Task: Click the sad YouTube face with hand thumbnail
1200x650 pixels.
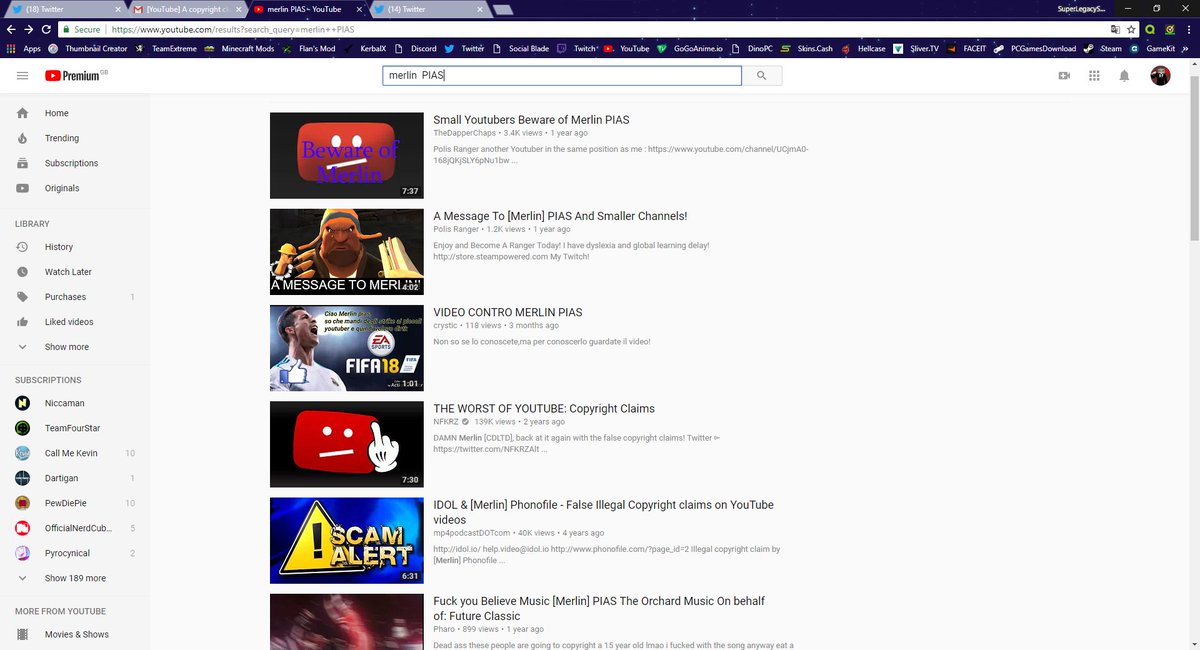Action: tap(347, 444)
